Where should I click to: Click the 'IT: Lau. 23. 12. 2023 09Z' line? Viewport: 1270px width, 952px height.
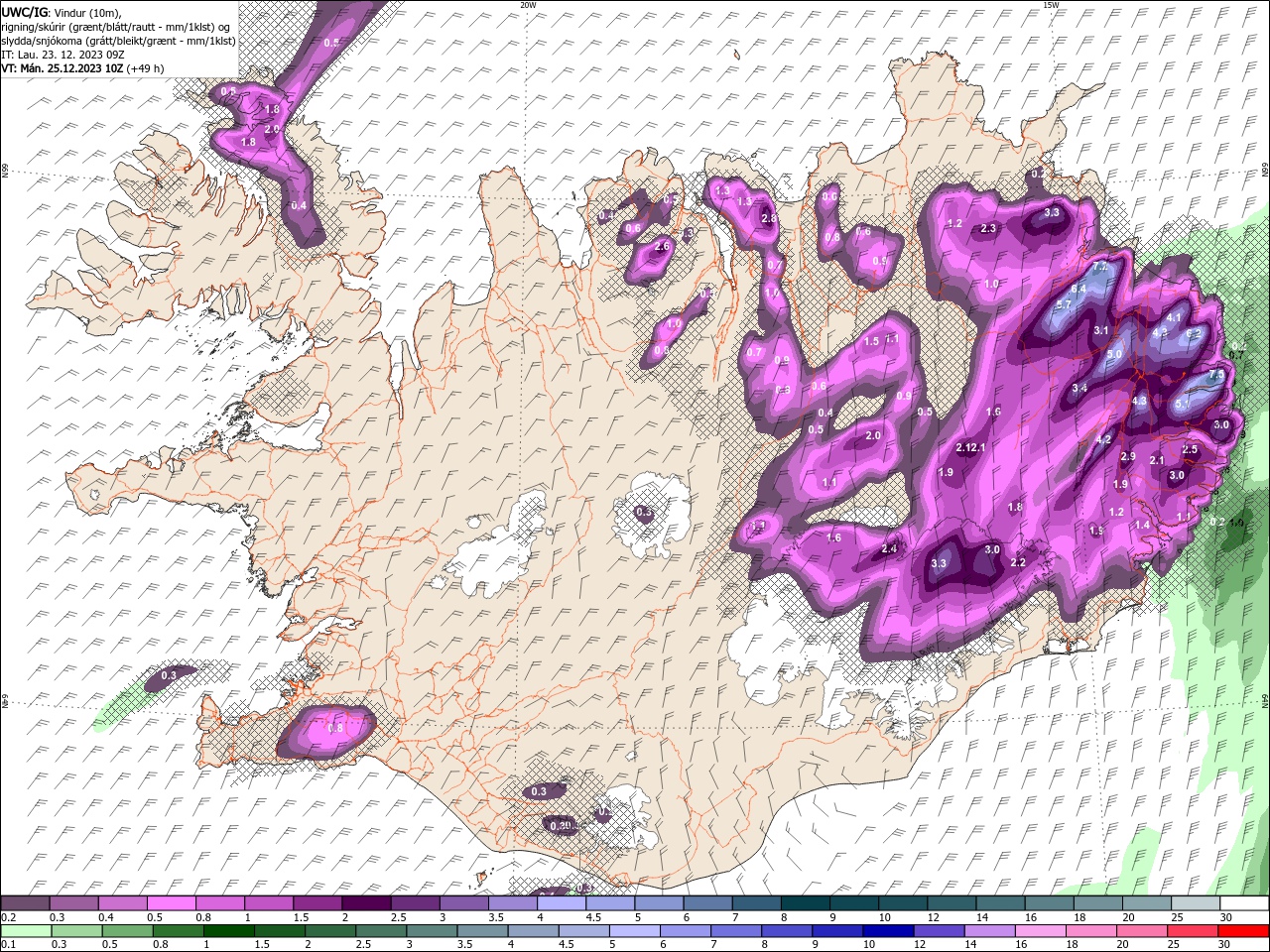pos(62,55)
